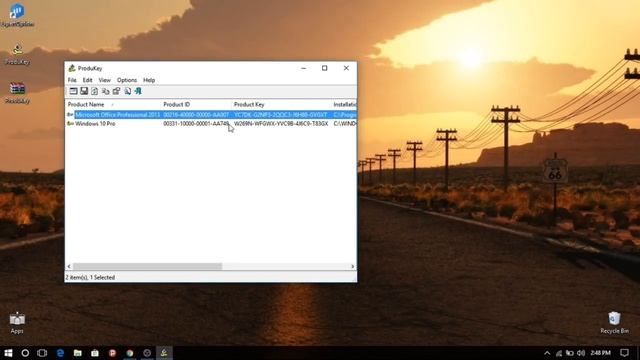Open Properties from the ProduKey toolbar

(116, 91)
